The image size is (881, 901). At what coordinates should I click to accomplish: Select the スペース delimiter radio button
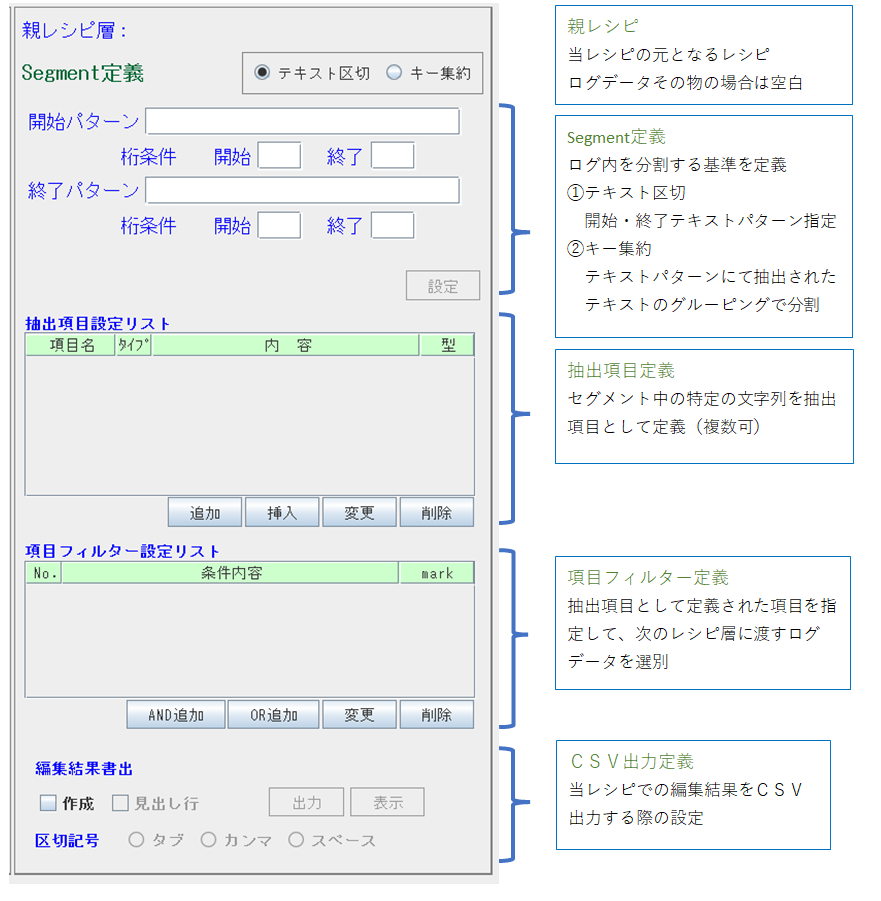coord(296,840)
